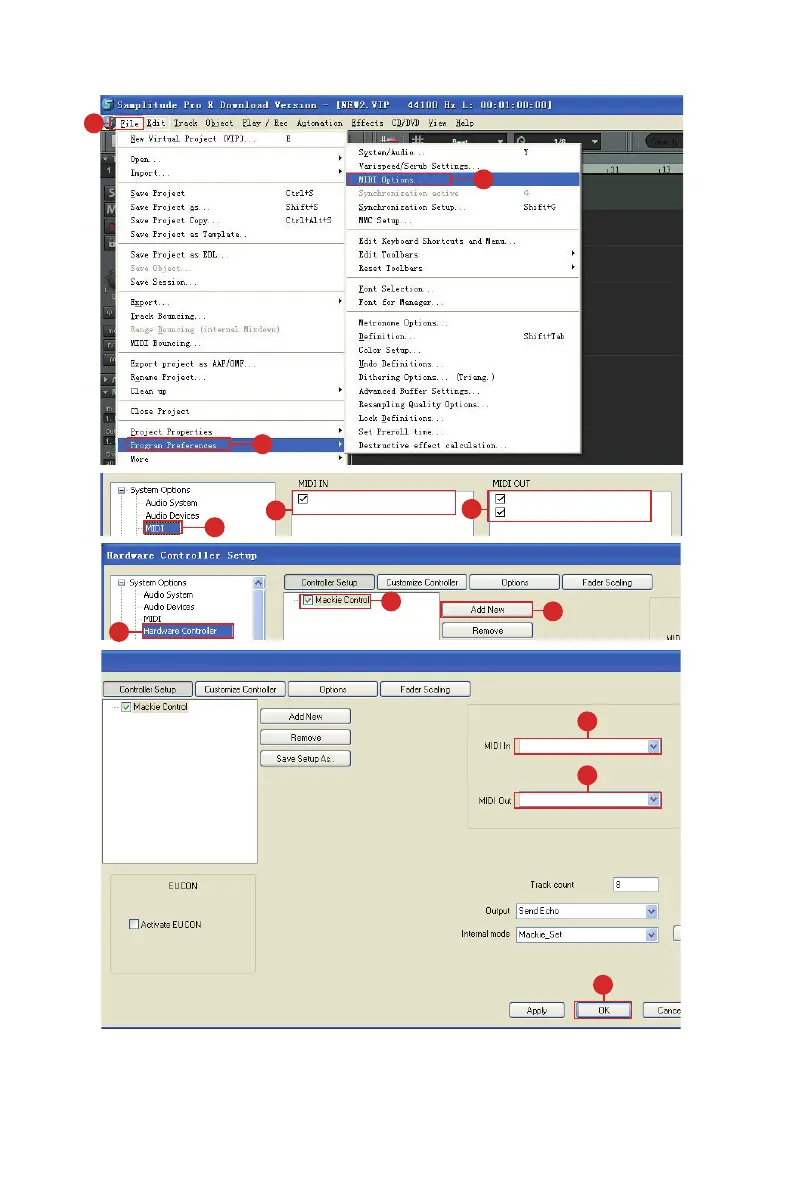The width and height of the screenshot is (808, 1191).
Task: Choose Dithering Options entry
Action: point(462,378)
